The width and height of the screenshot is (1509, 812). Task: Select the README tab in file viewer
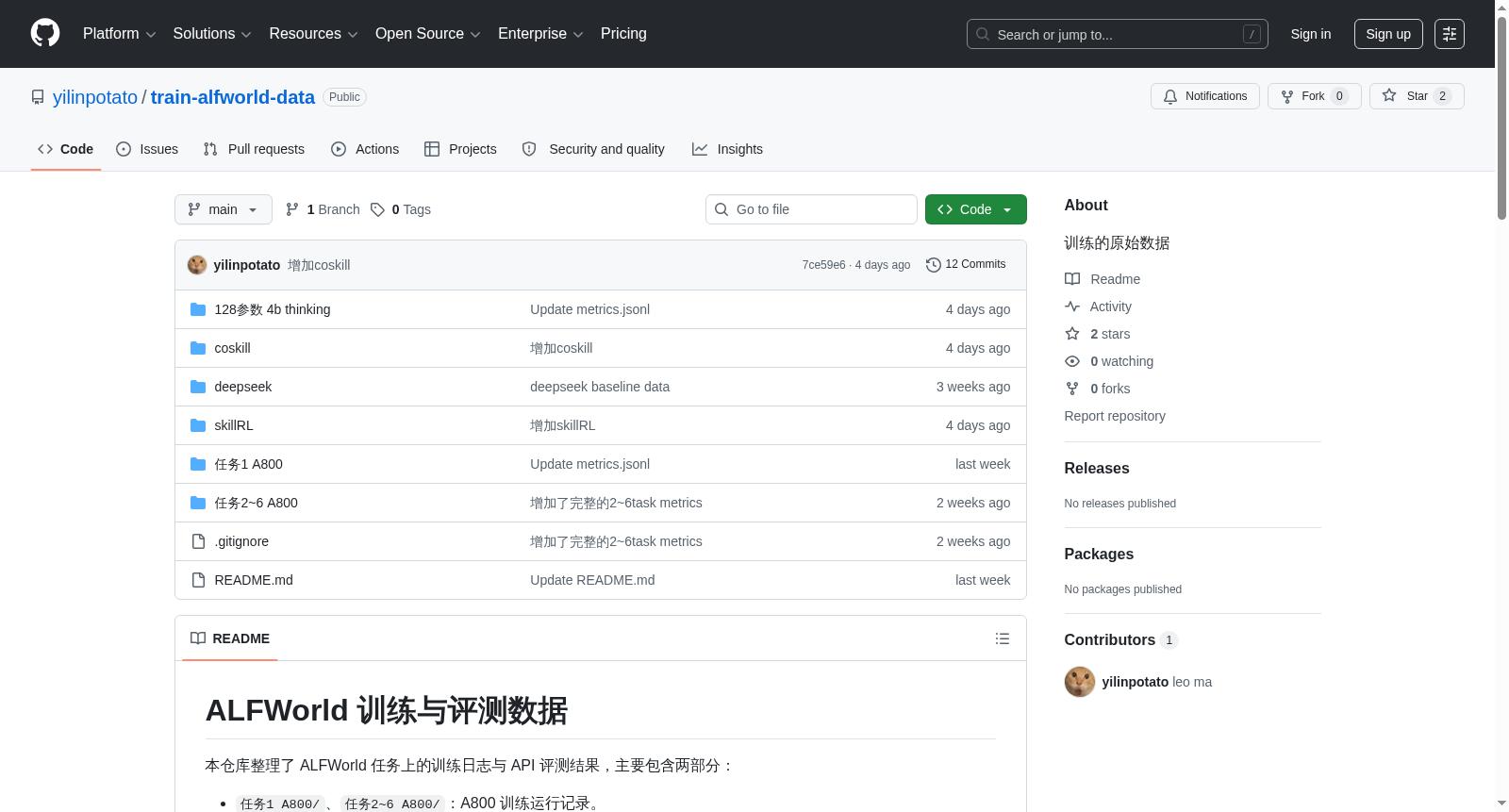point(230,638)
